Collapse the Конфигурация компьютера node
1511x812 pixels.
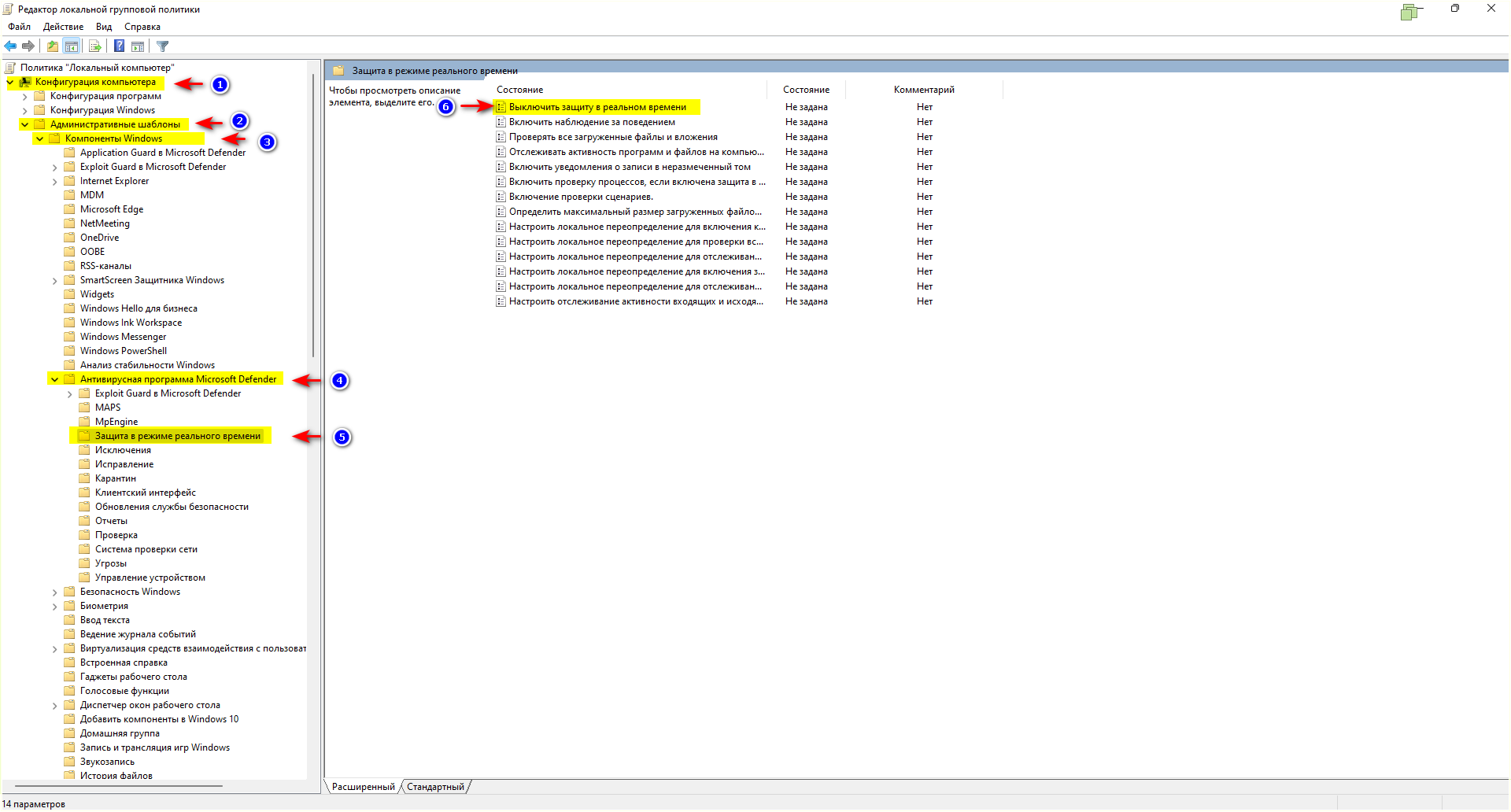coord(10,82)
